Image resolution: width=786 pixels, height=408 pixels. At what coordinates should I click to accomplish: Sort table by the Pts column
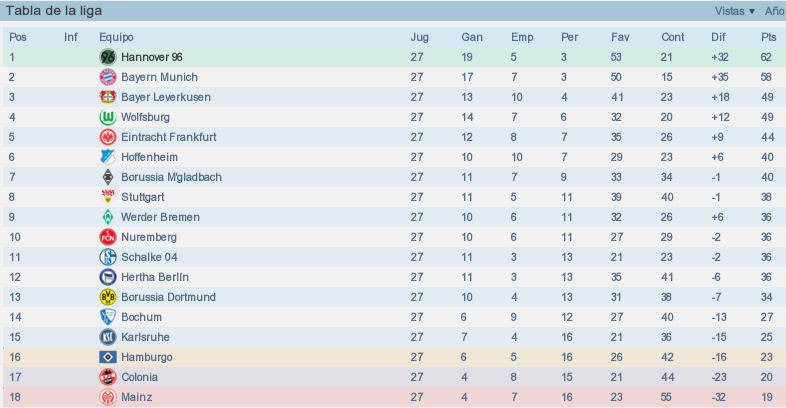click(x=768, y=37)
